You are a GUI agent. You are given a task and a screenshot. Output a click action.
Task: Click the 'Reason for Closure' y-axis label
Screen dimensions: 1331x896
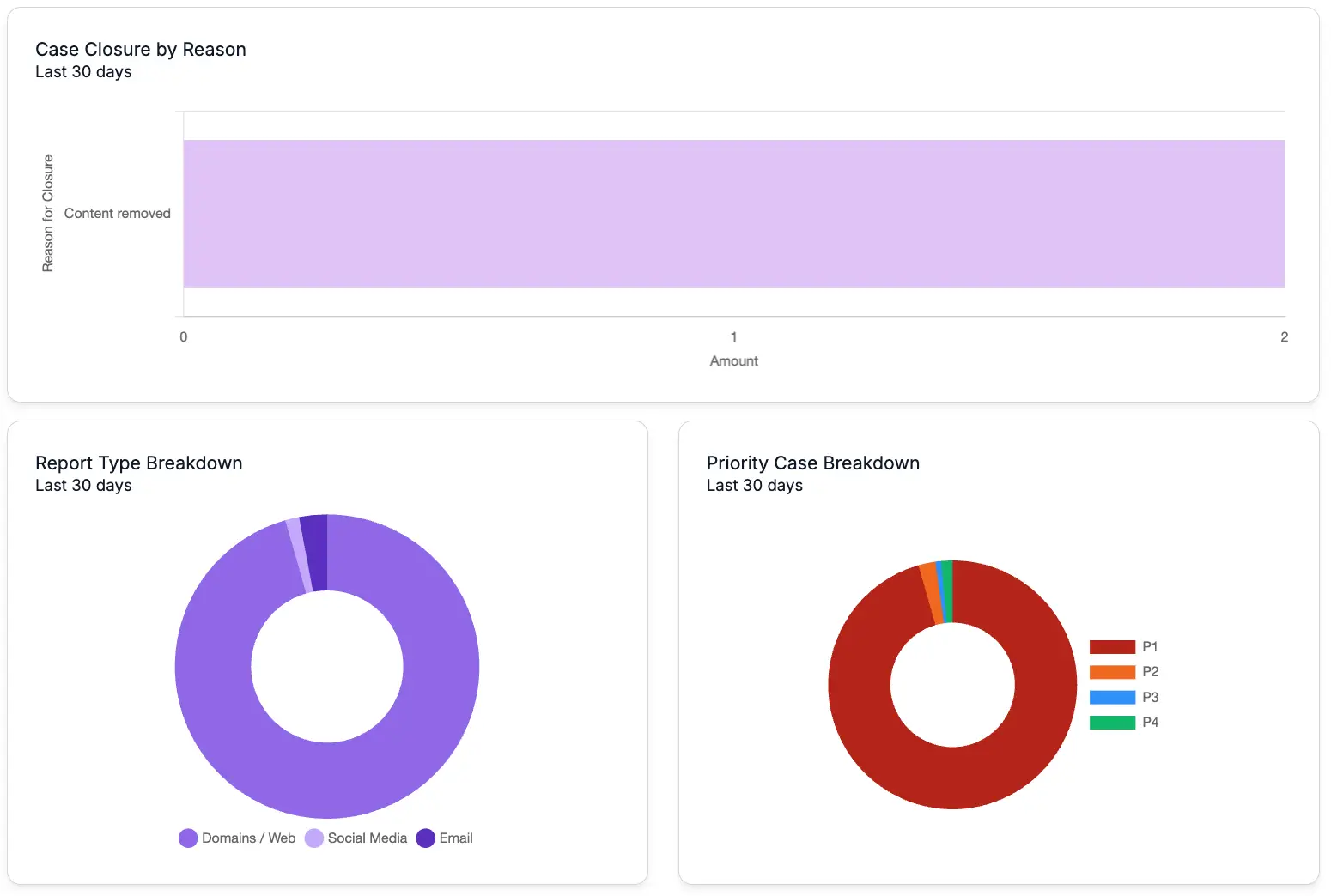click(48, 214)
